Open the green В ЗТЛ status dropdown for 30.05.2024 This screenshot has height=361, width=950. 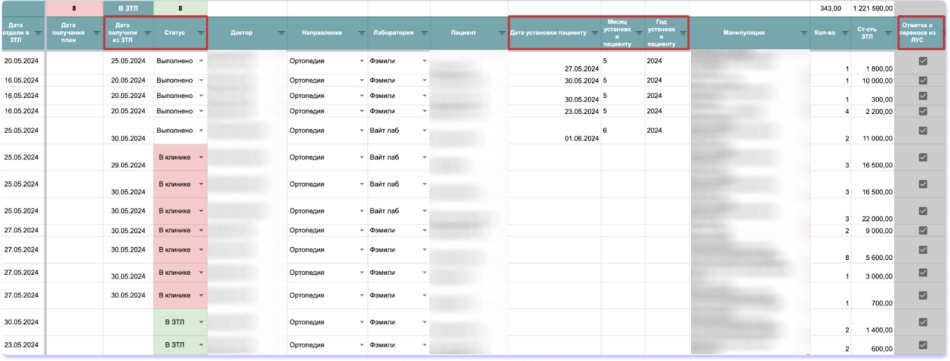(x=201, y=322)
